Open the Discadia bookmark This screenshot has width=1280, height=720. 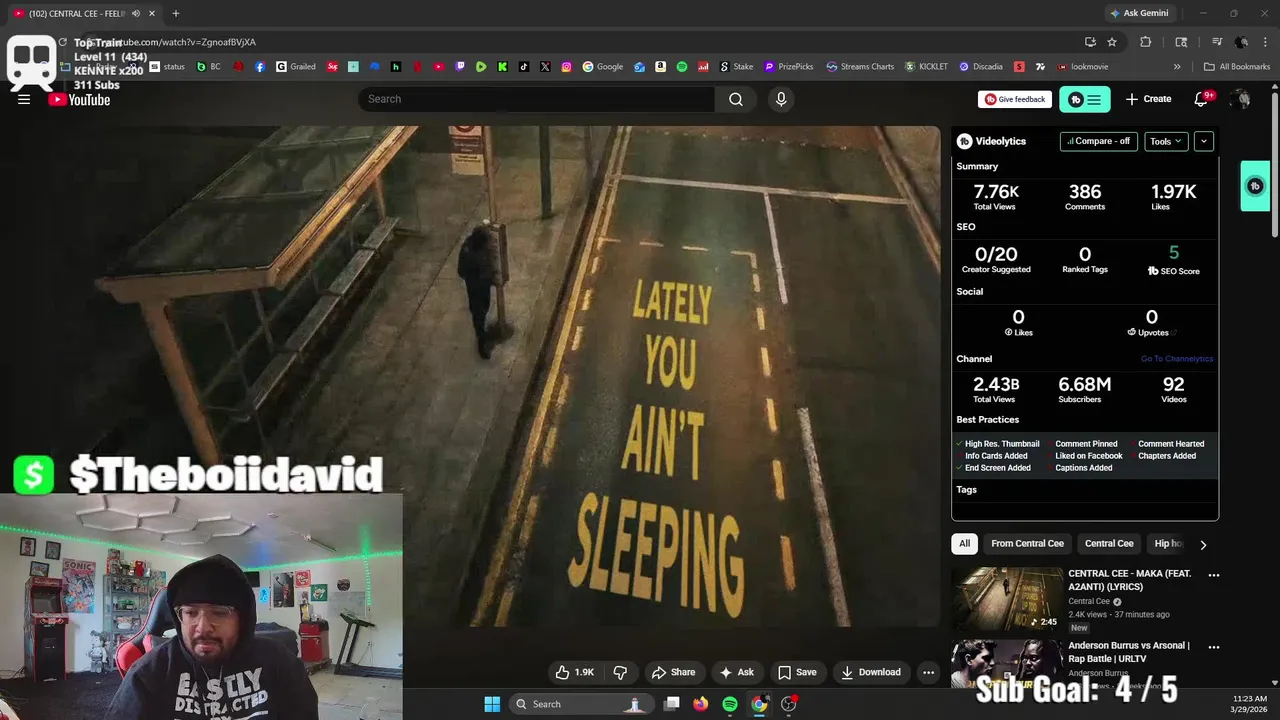[981, 67]
